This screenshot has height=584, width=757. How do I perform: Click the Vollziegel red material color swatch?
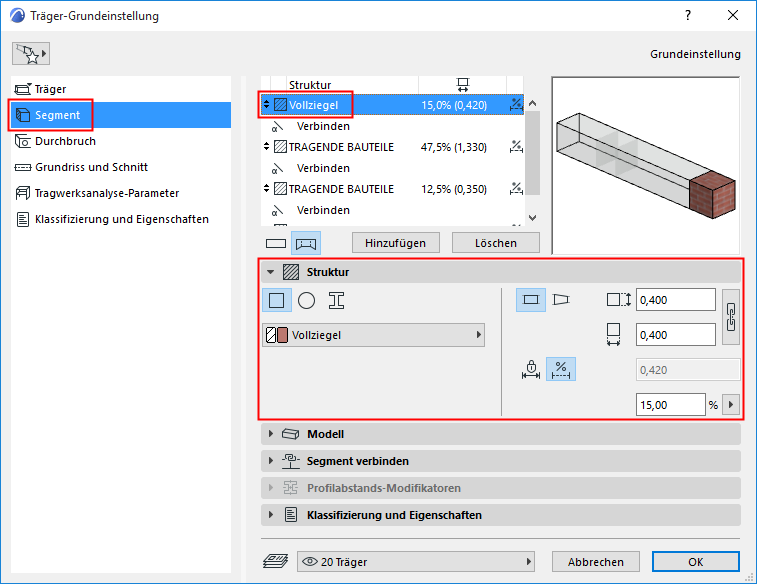(283, 335)
